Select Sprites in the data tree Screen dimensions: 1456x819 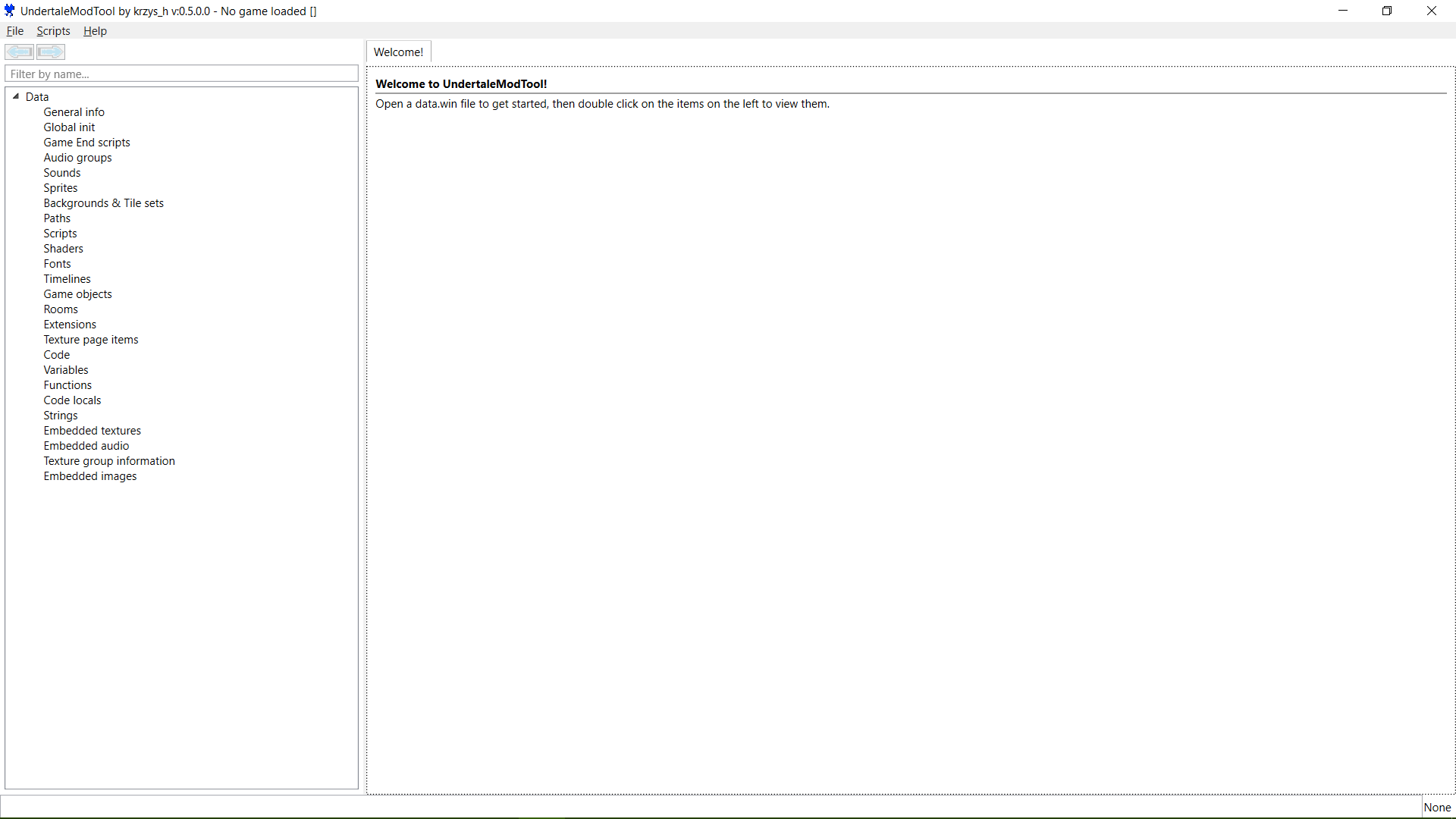61,188
